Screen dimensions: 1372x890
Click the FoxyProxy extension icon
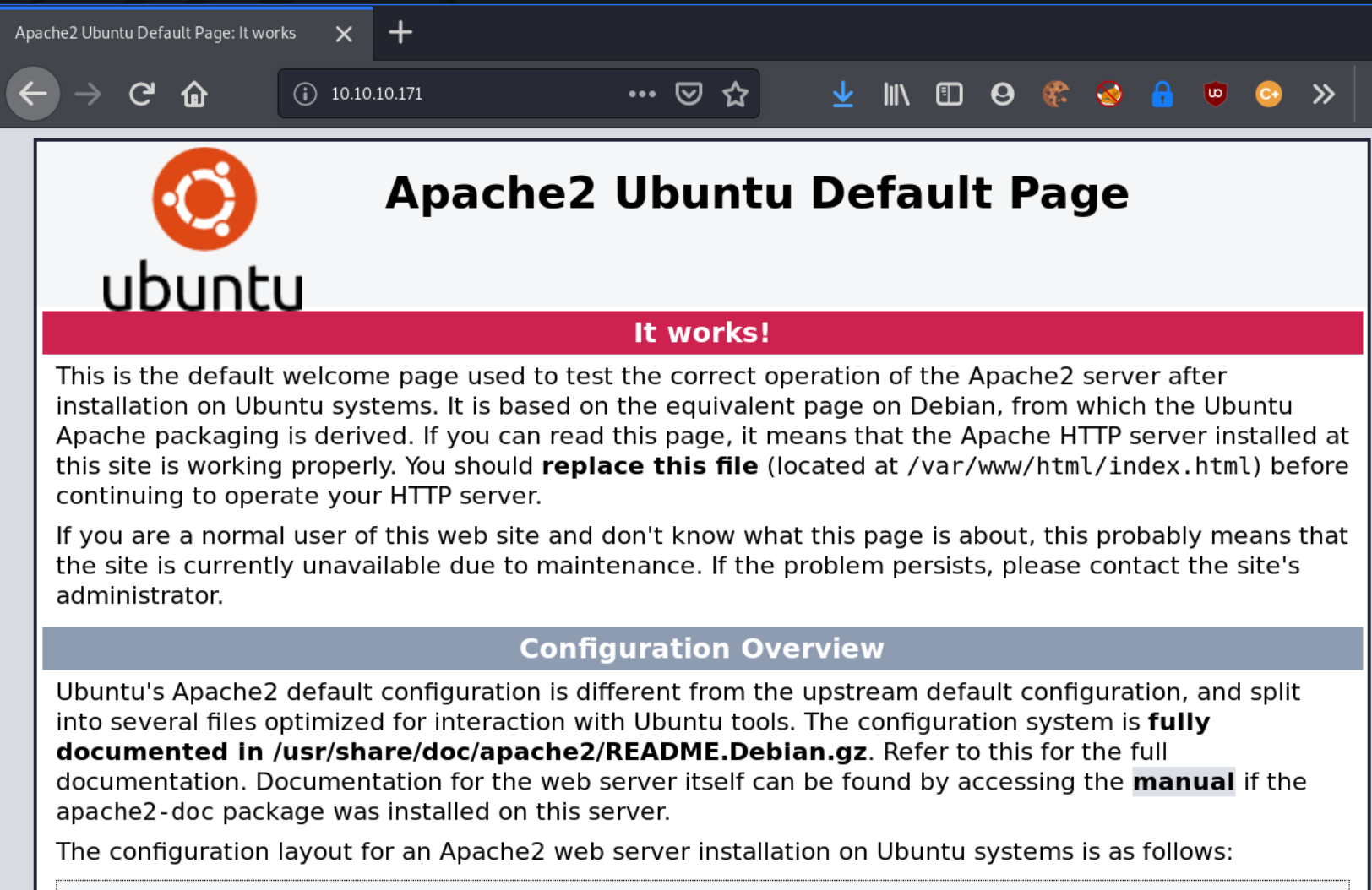tap(1108, 94)
